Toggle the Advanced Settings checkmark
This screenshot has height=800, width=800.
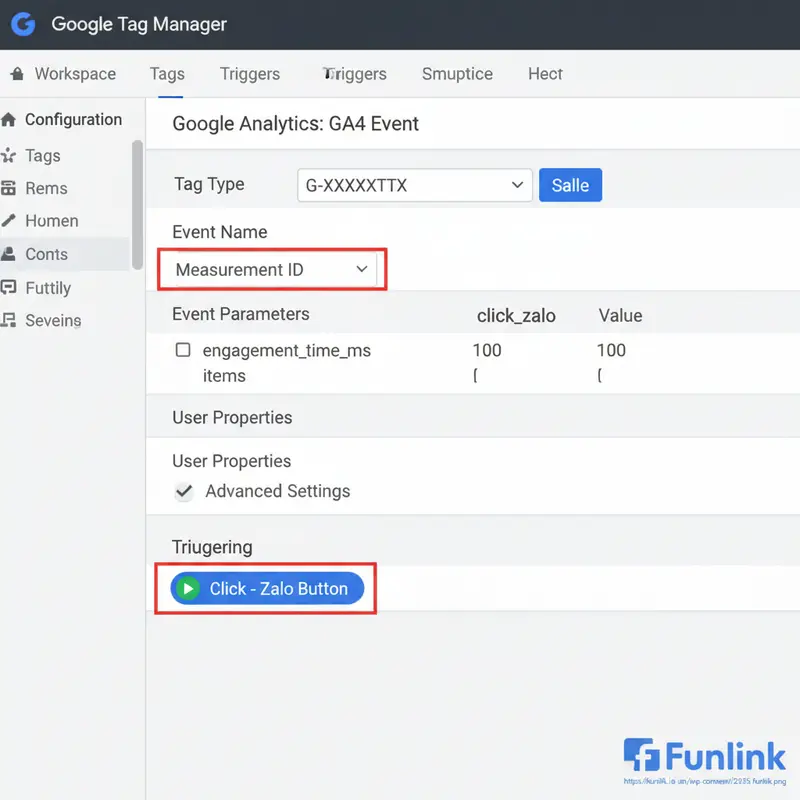(183, 491)
